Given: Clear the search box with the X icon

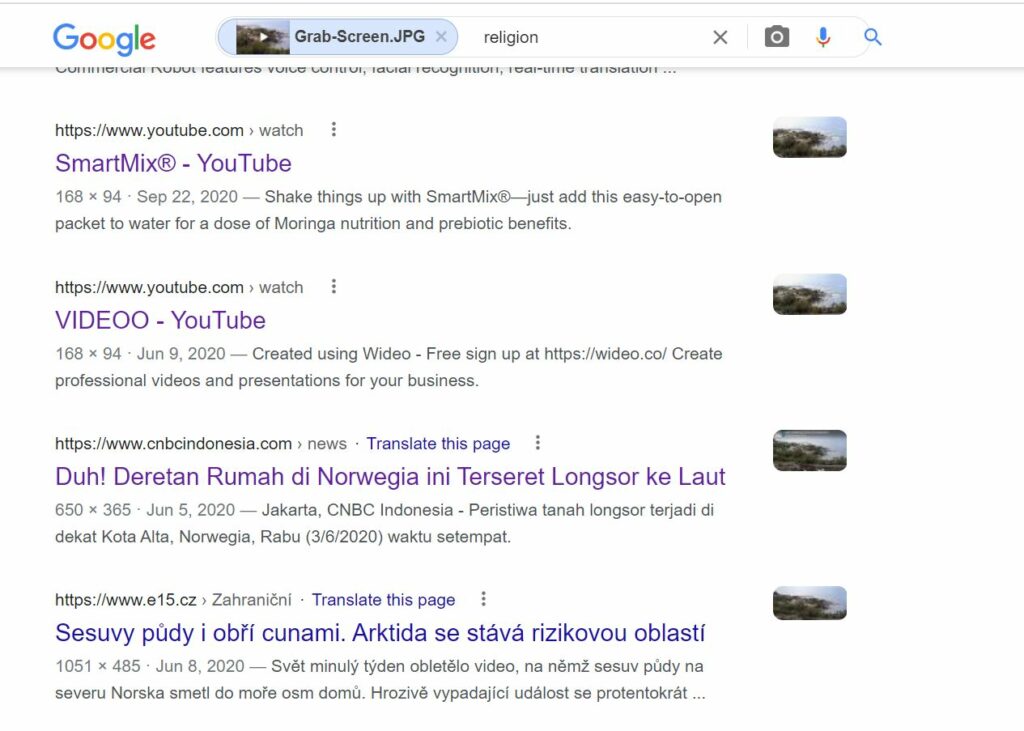Looking at the screenshot, I should click(x=720, y=37).
